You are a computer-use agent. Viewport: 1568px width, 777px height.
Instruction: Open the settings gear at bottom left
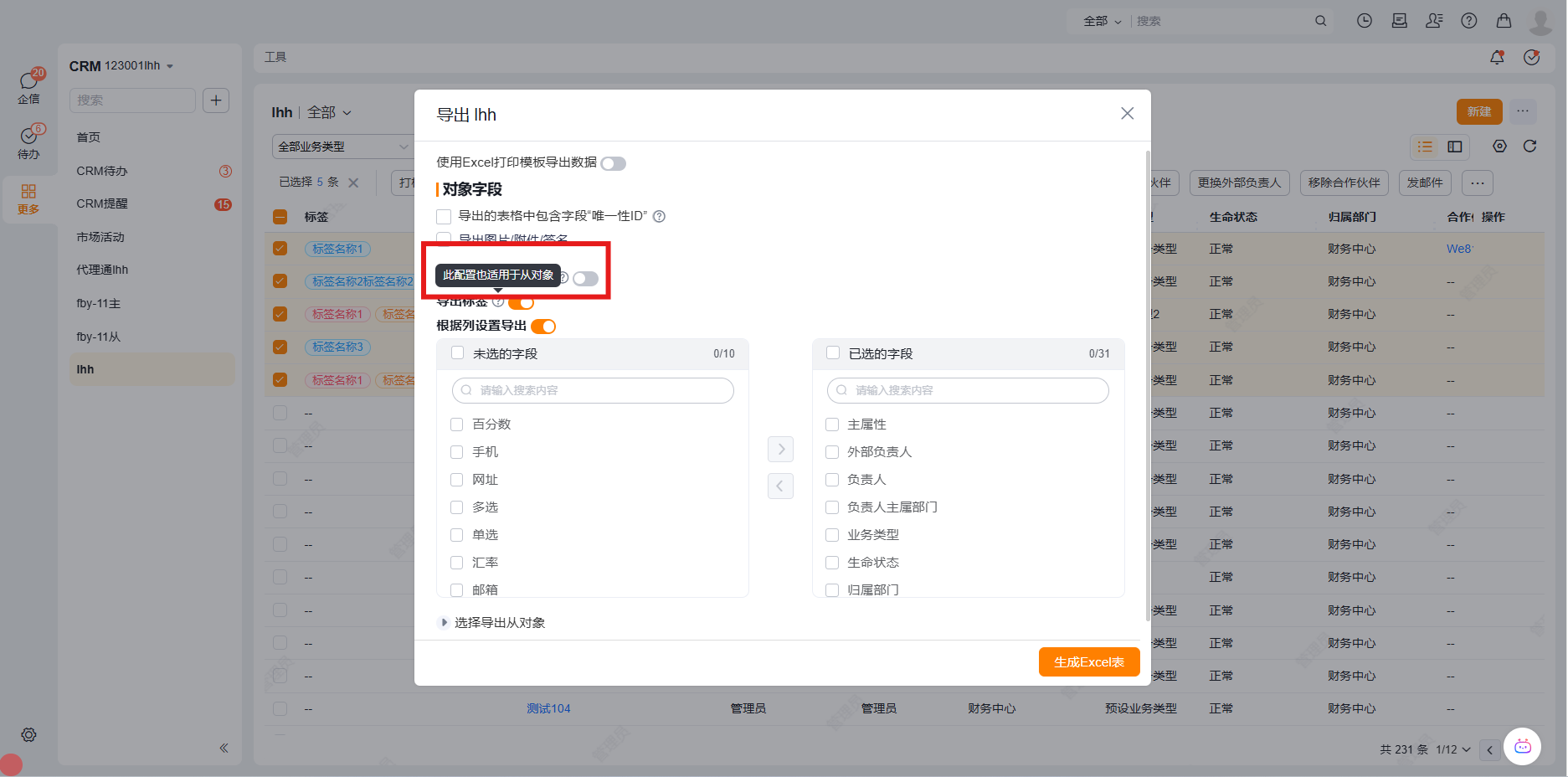(x=28, y=734)
